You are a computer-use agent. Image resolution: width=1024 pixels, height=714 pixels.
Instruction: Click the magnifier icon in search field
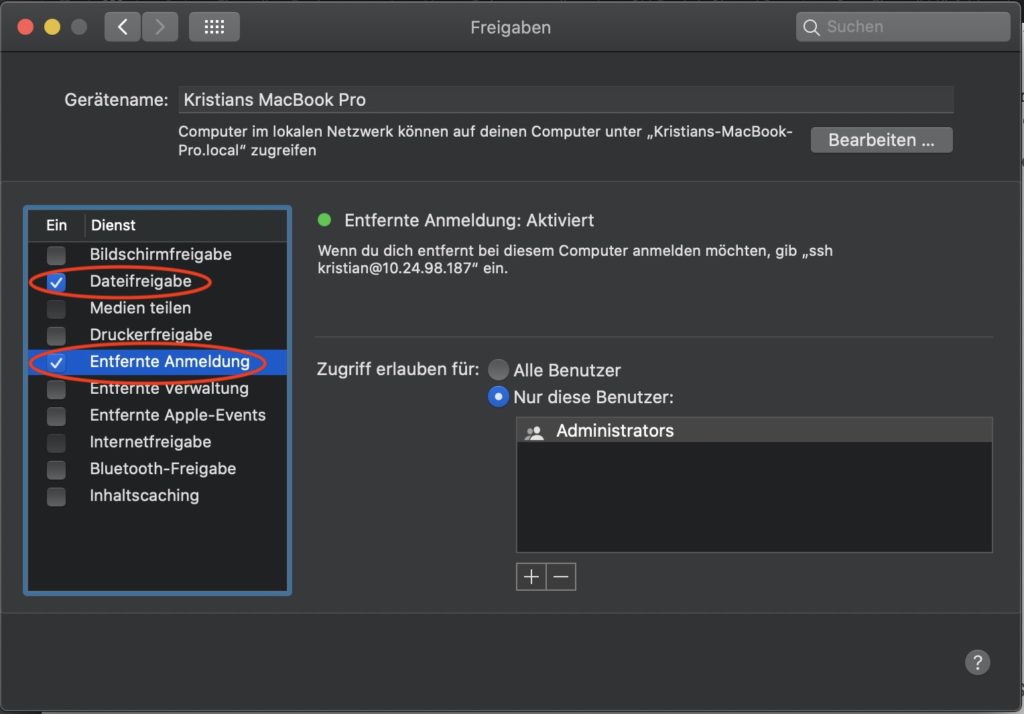812,28
